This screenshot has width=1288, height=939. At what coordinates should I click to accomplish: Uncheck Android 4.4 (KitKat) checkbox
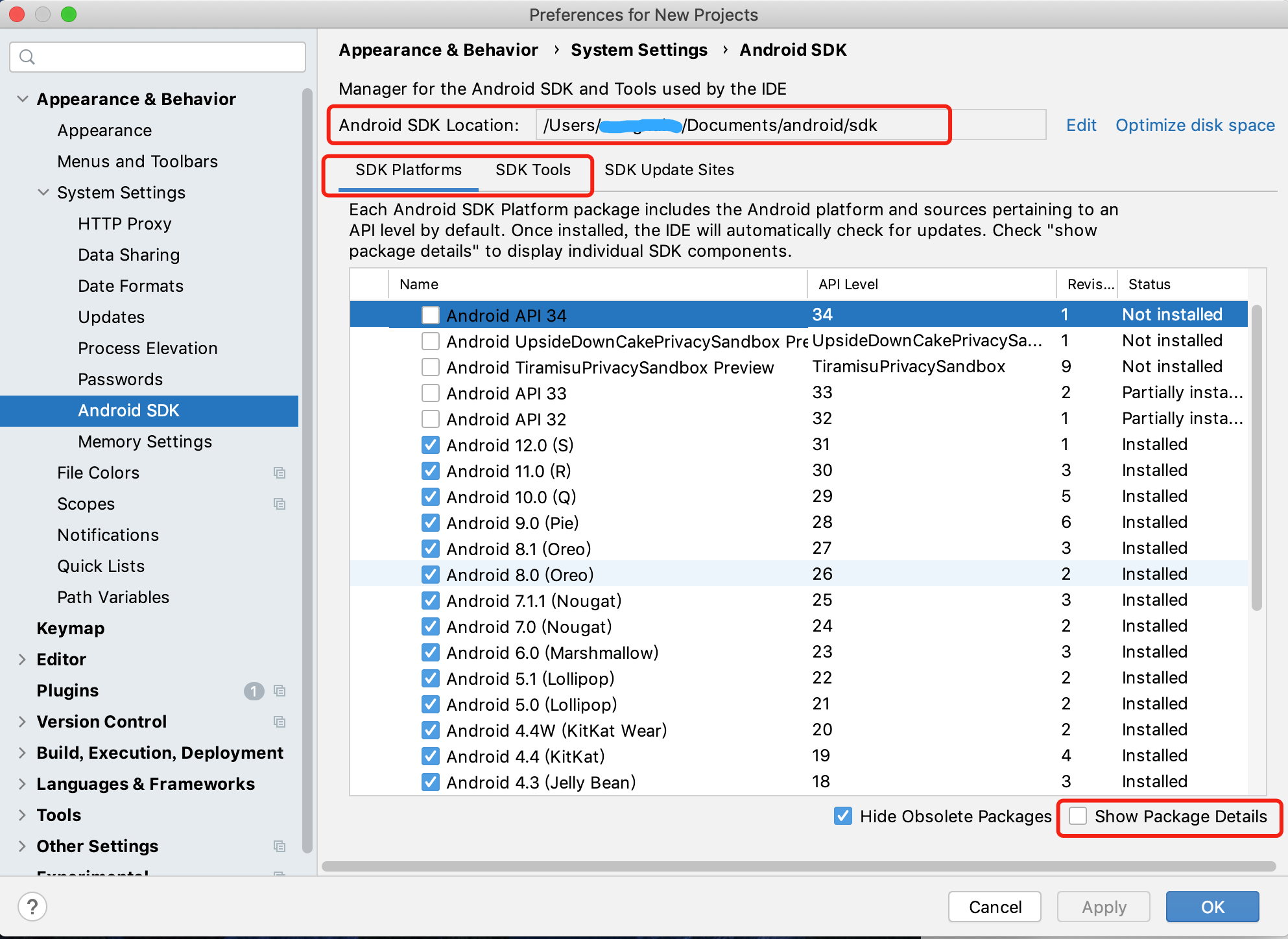pyautogui.click(x=431, y=756)
